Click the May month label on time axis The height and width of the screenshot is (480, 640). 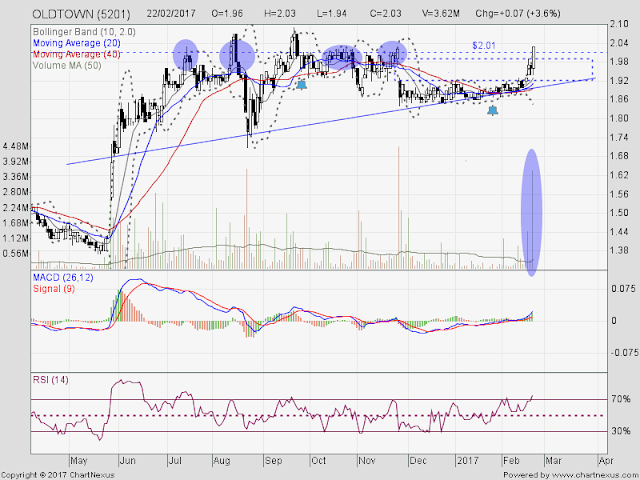[x=79, y=461]
